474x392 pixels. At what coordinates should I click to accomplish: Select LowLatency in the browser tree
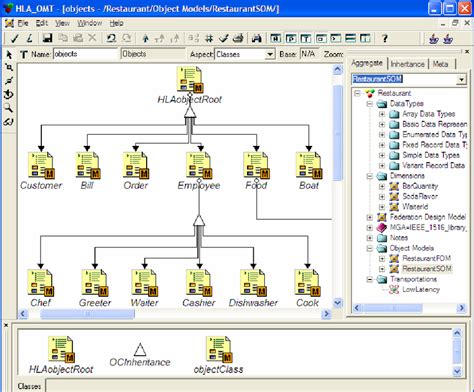[421, 289]
